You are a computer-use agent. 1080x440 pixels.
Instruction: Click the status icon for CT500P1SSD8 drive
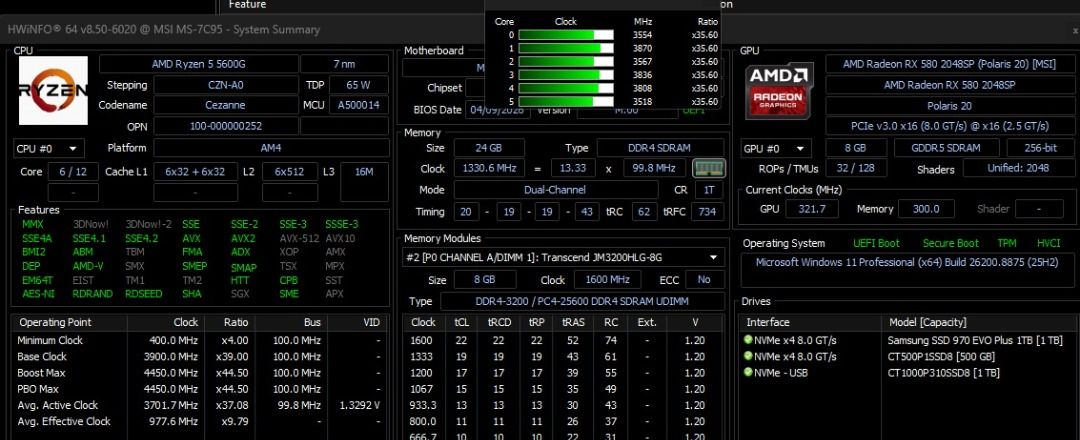coord(748,356)
